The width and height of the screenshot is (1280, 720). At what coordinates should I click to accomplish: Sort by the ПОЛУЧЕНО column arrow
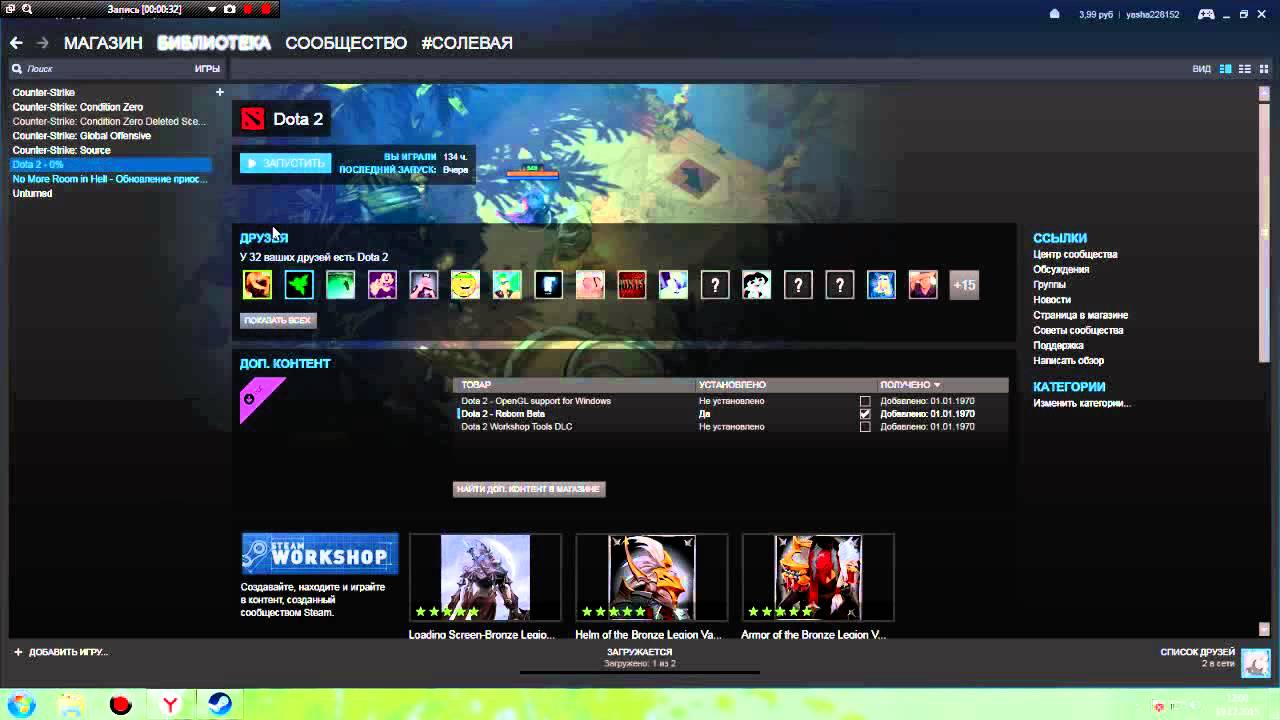(937, 385)
